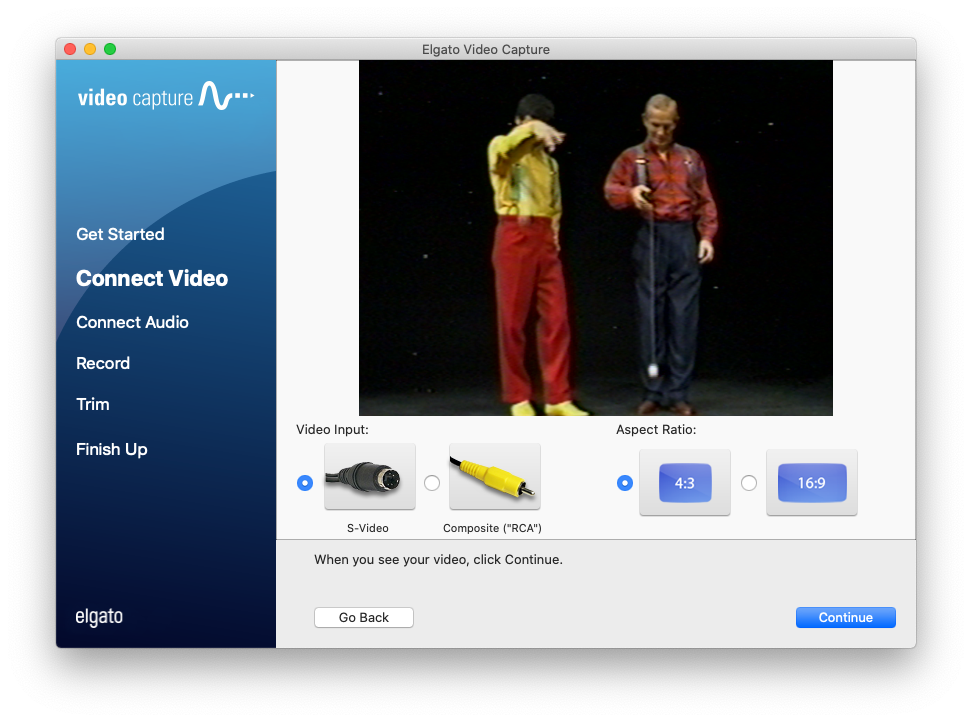Click the Aspect Ratio label
Screen dimensions: 972x722
click(x=656, y=429)
